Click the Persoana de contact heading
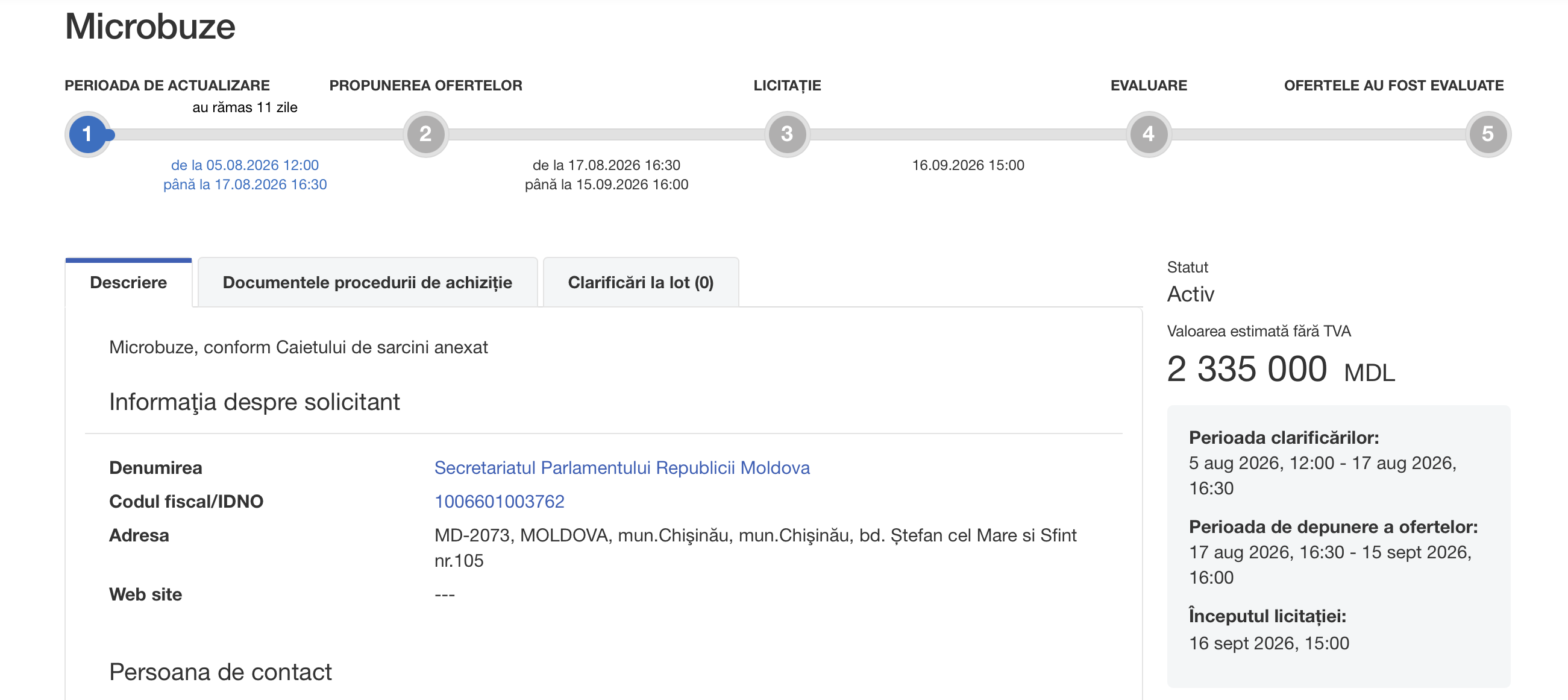The image size is (1568, 700). [x=221, y=672]
